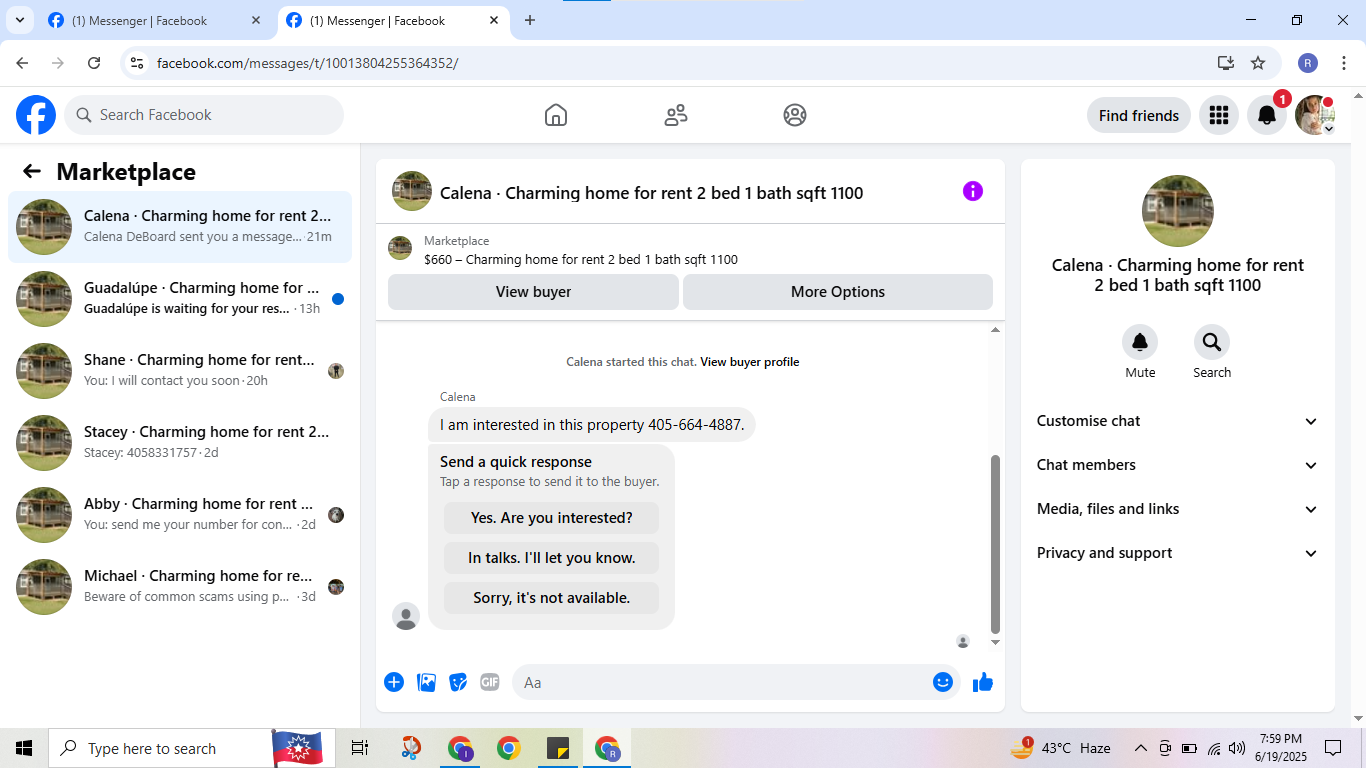The image size is (1366, 768).
Task: Show hidden system tray icons
Action: click(x=1140, y=748)
